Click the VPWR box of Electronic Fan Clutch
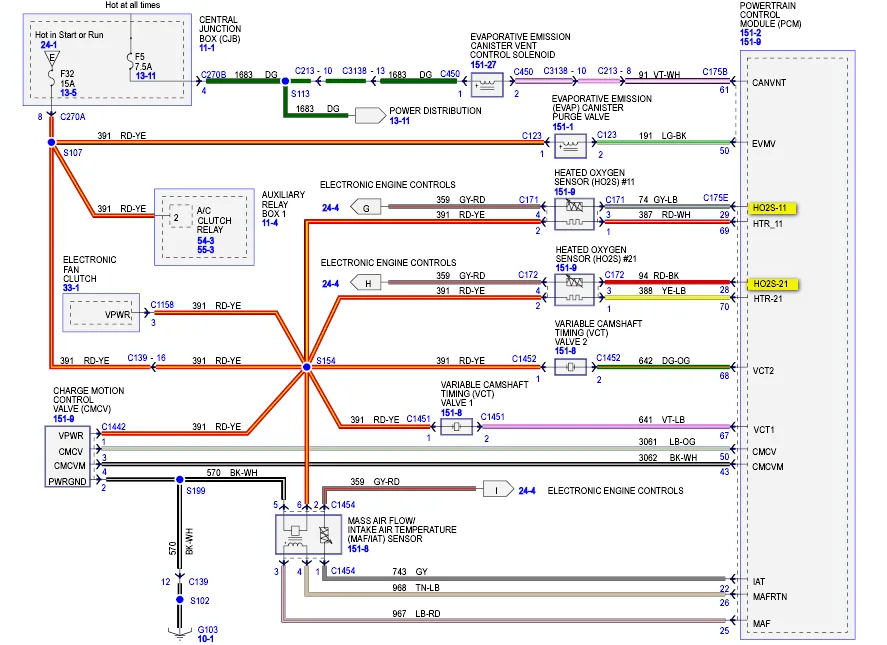Screen dimensions: 887x645 (x=101, y=313)
